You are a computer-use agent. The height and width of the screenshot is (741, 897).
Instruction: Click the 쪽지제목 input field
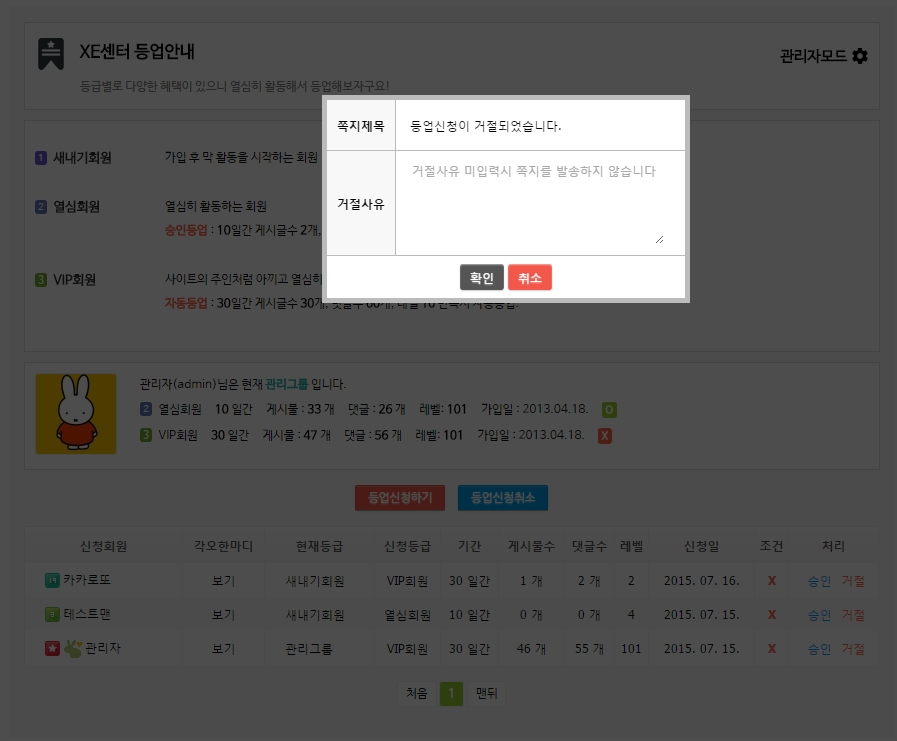click(x=540, y=126)
